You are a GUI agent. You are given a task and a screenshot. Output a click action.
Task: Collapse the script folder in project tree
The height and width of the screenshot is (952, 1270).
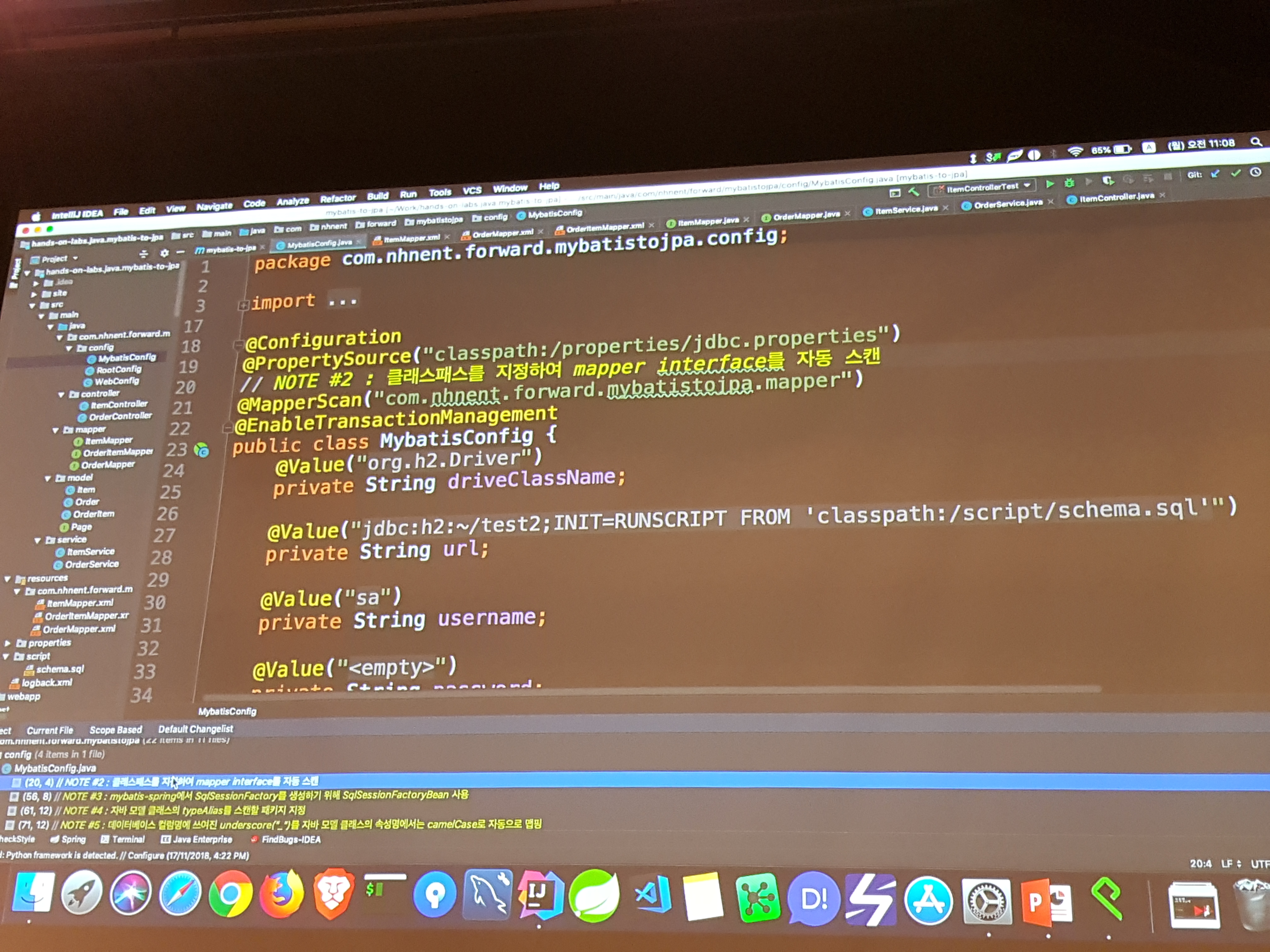6,657
